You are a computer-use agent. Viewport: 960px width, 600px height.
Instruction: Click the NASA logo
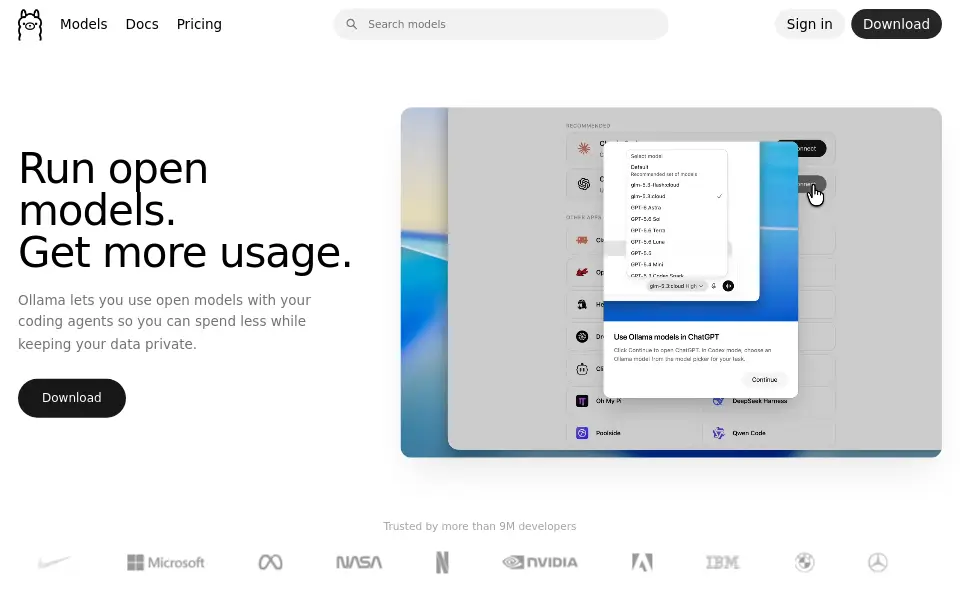359,562
